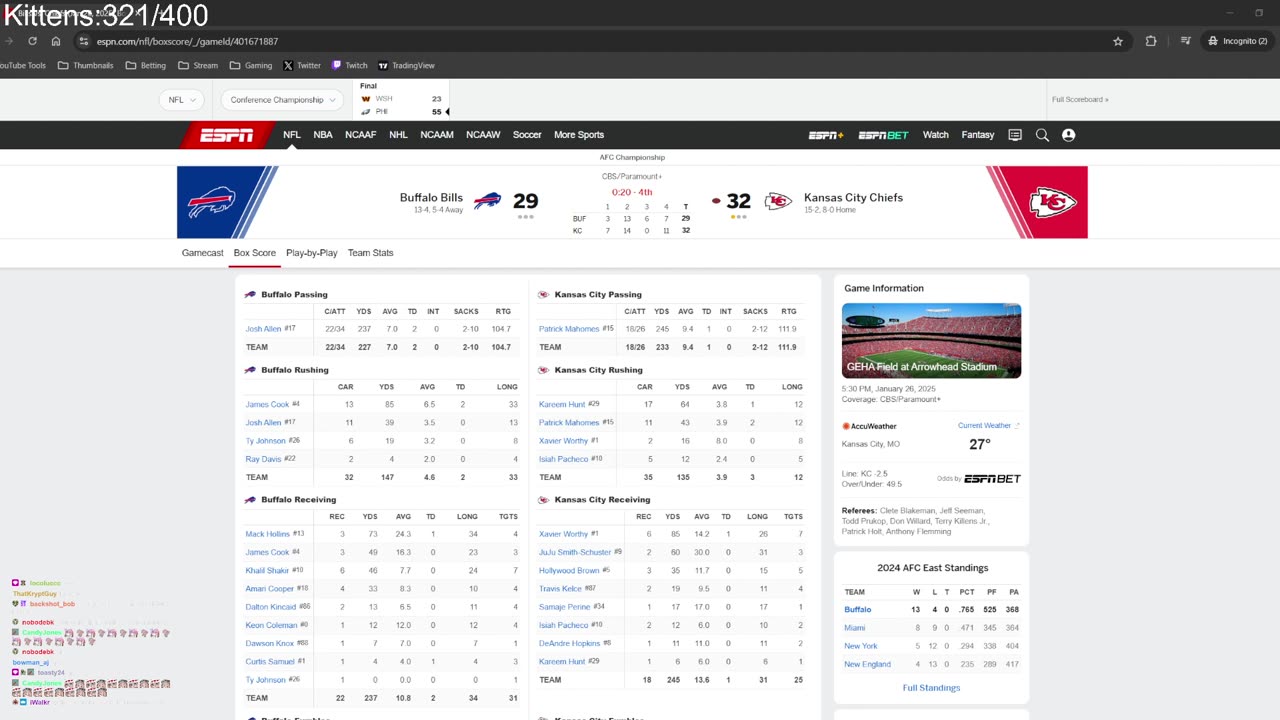Click the ESPN logo in navbar
The height and width of the screenshot is (720, 1280).
[x=226, y=135]
